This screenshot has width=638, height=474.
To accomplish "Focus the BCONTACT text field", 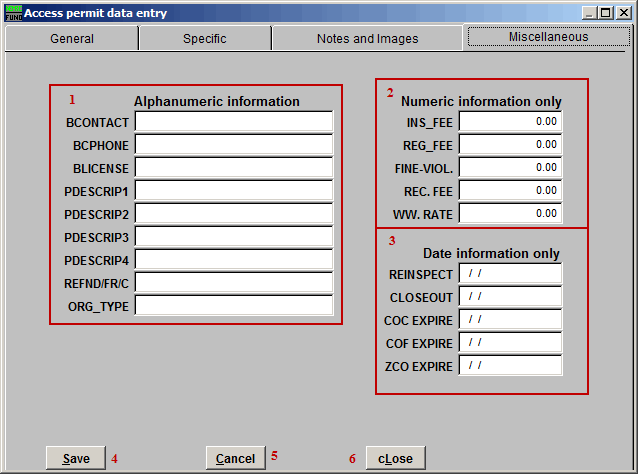I will [234, 121].
